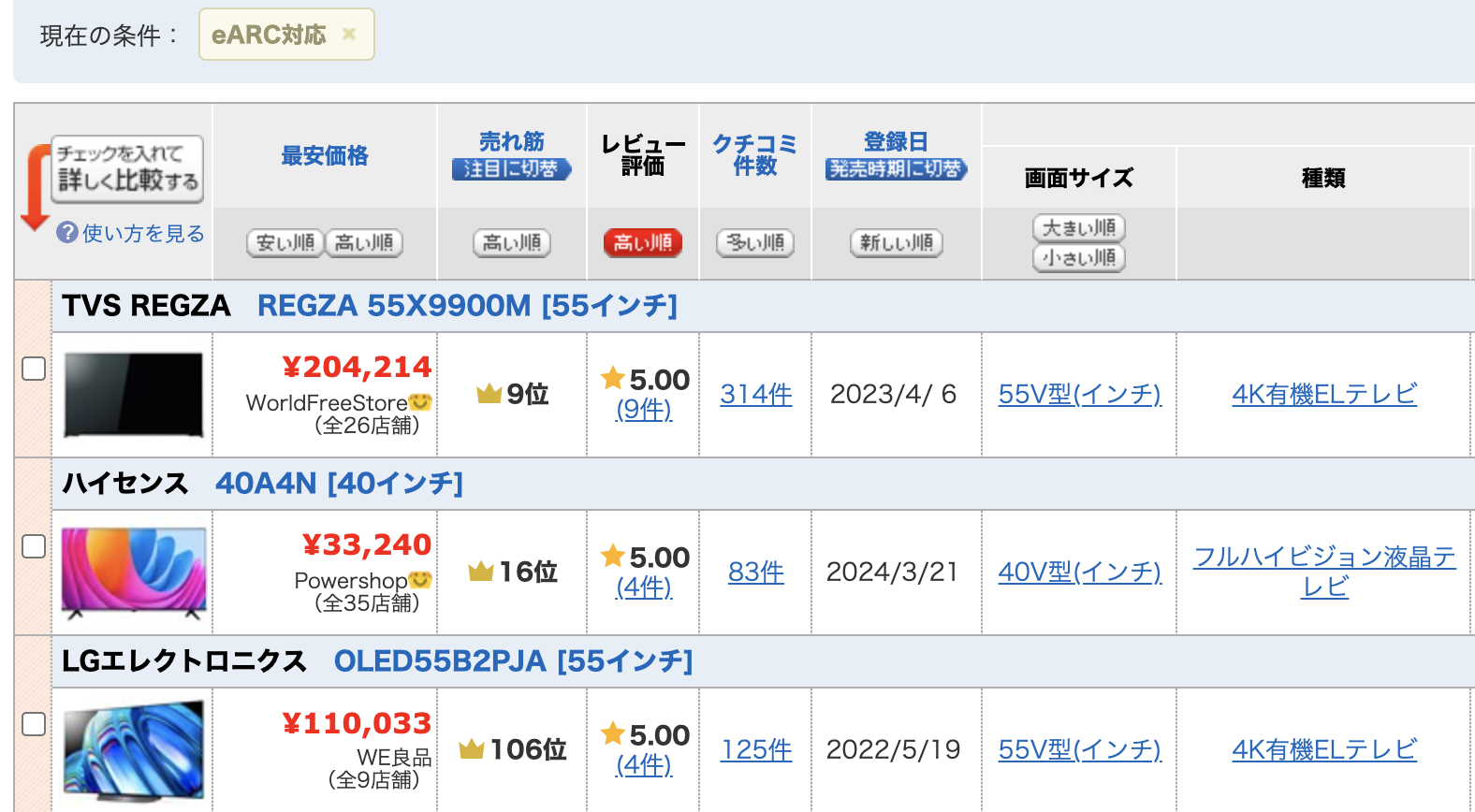Open the 使い方を見る help link

pyautogui.click(x=143, y=233)
